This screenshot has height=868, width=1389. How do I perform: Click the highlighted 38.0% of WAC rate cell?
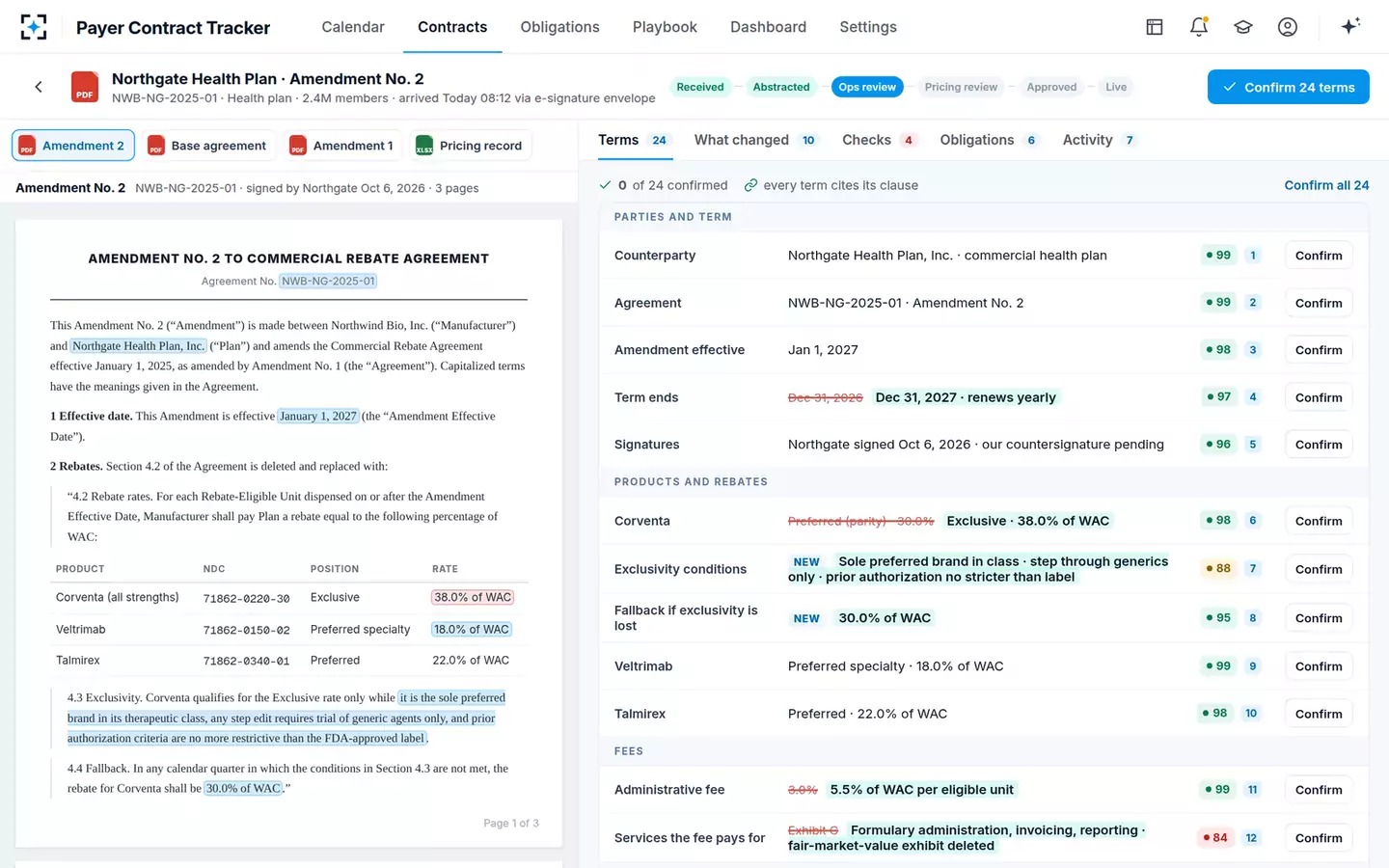(473, 597)
